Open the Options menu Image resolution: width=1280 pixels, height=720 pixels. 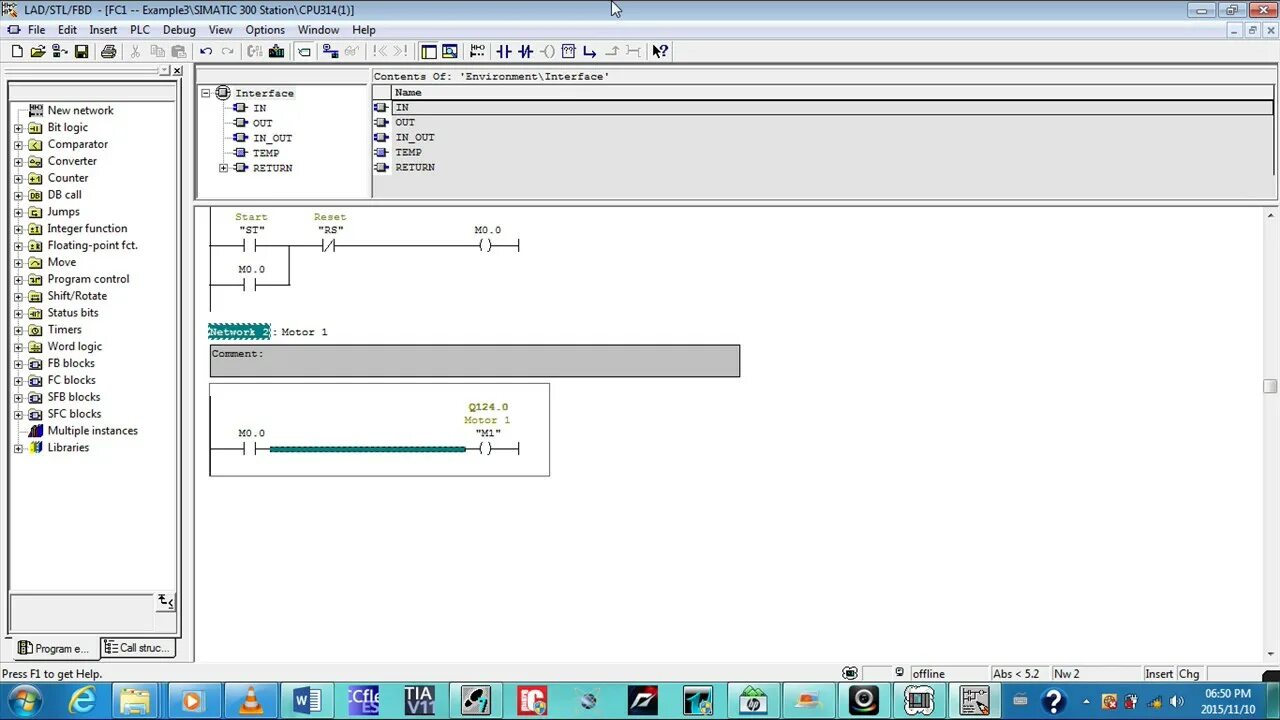pyautogui.click(x=265, y=30)
